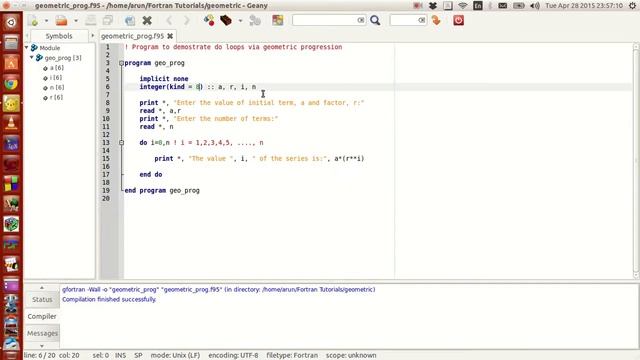Viewport: 640px width, 360px height.
Task: Open the Compiler message tab
Action: pyautogui.click(x=42, y=316)
